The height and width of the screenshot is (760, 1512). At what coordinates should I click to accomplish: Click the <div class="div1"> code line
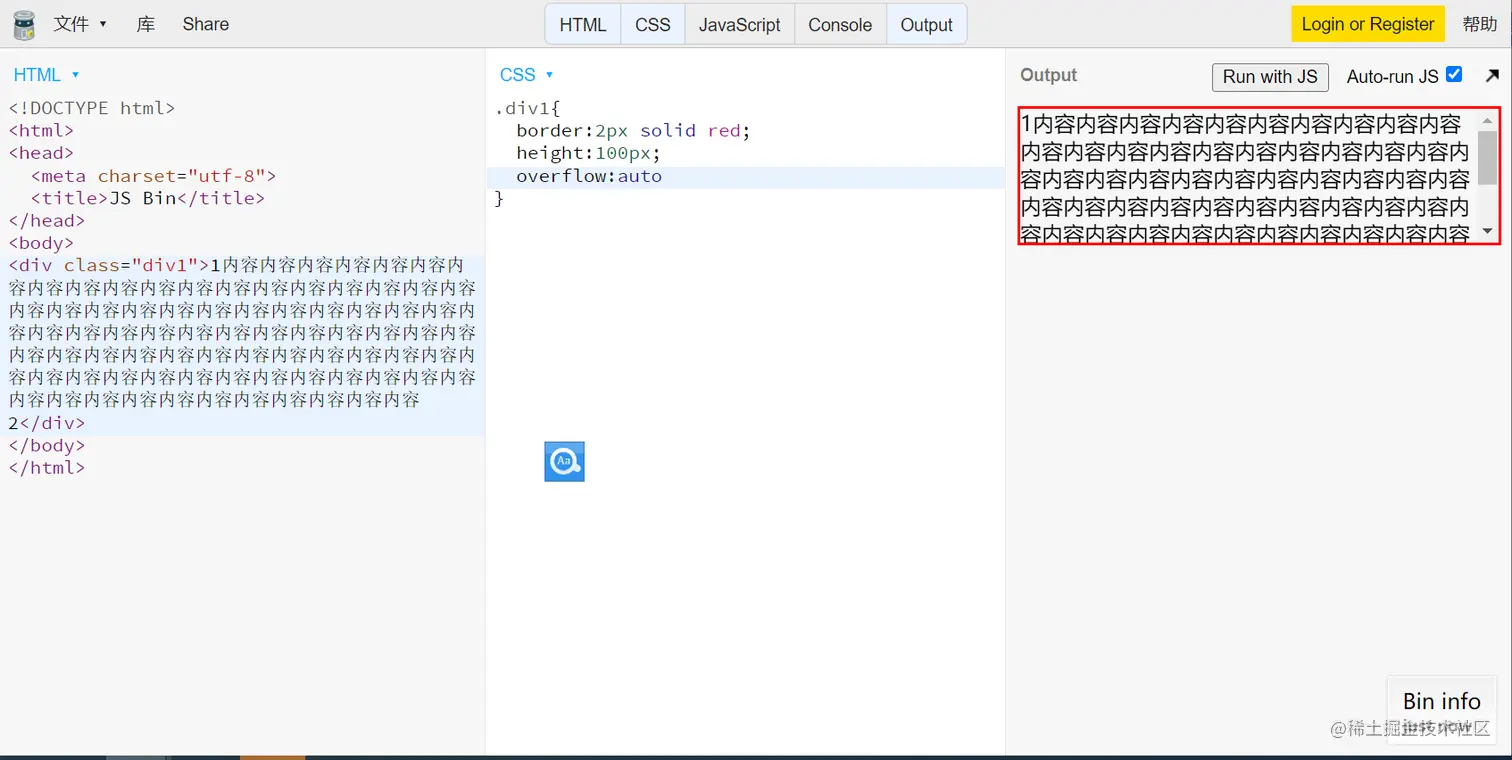click(x=236, y=266)
